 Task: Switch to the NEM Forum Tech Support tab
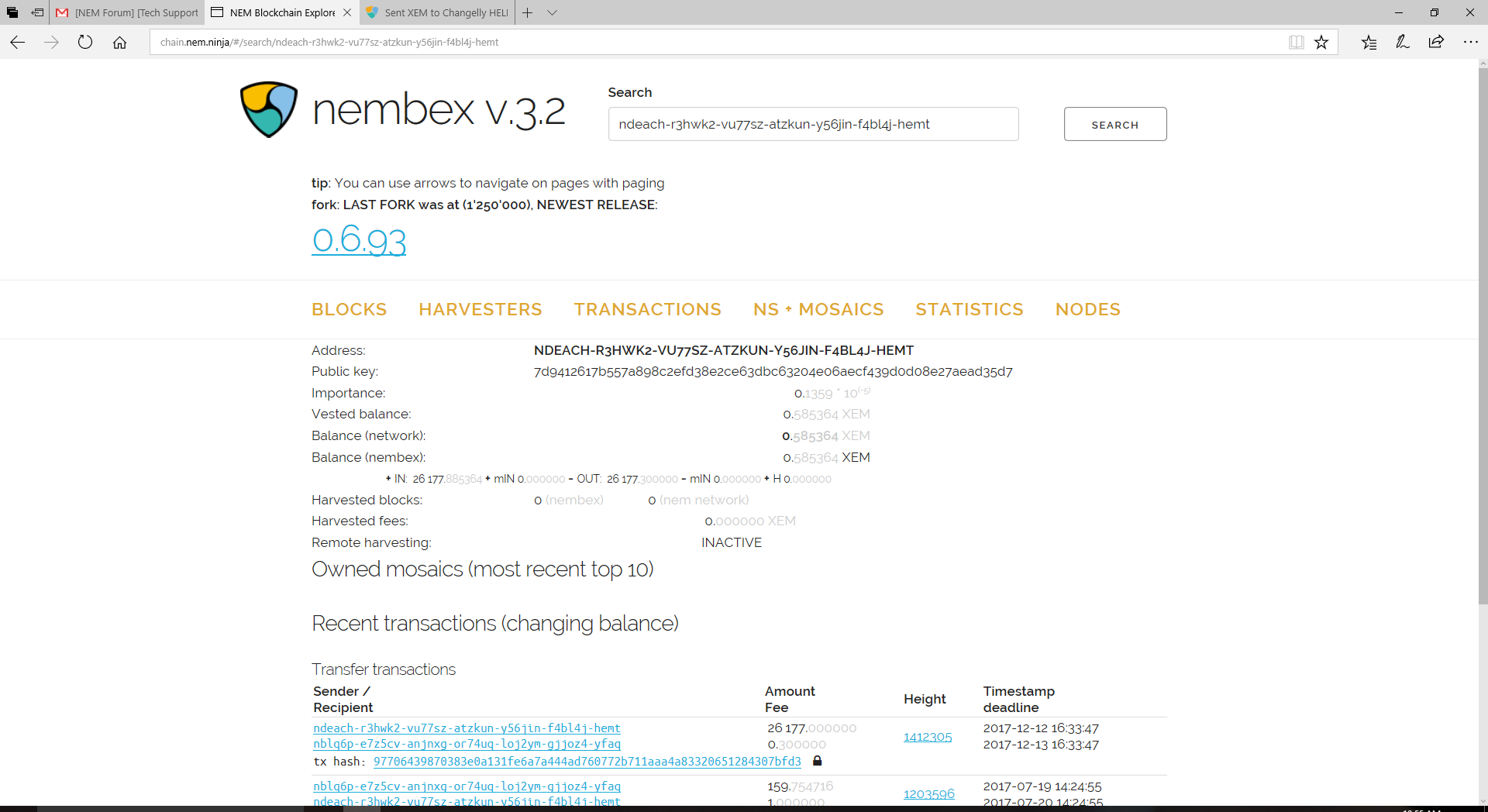coord(127,12)
